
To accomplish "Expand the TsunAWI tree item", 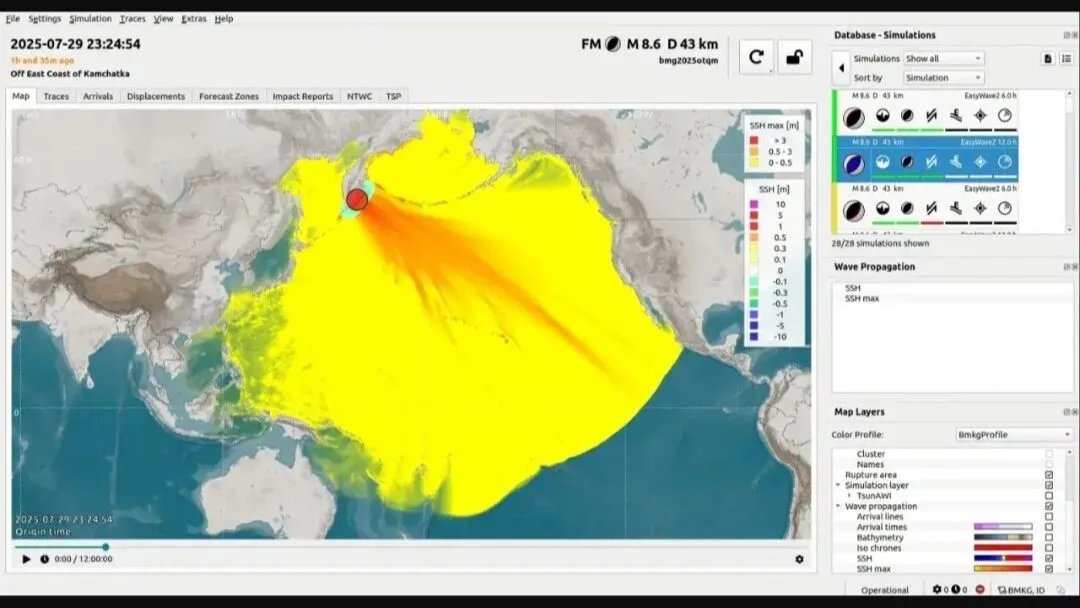I will 850,496.
